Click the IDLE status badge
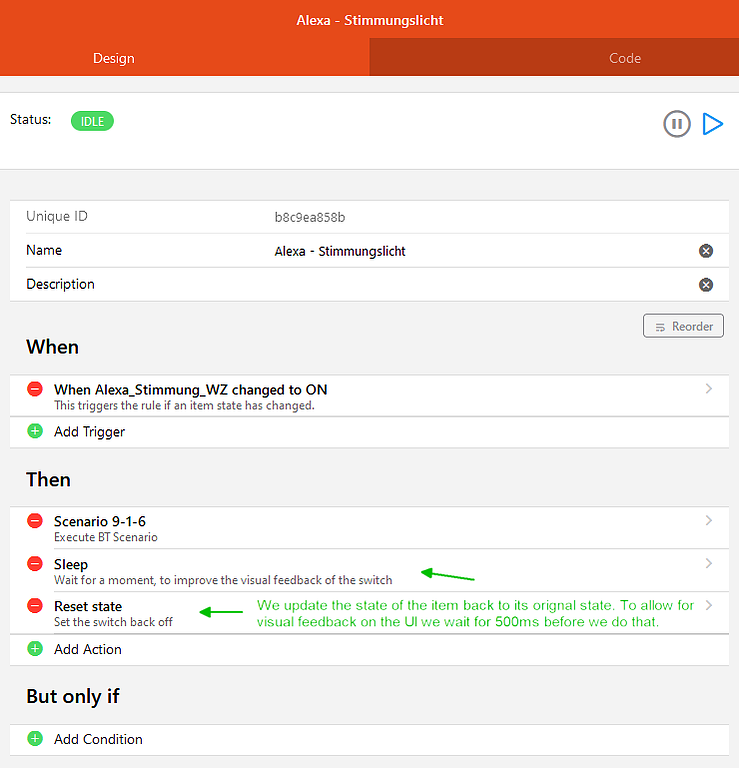 pyautogui.click(x=92, y=121)
